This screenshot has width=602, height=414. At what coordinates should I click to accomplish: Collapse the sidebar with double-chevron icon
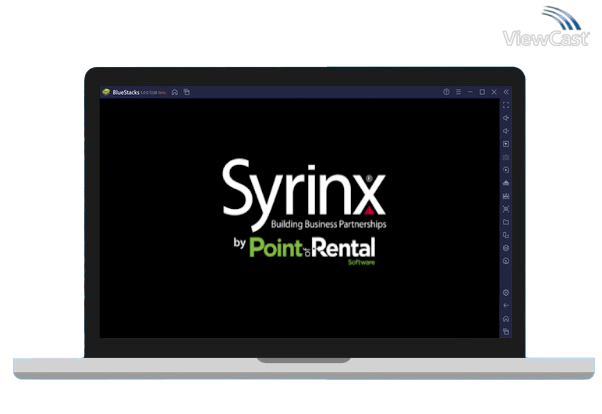[506, 92]
